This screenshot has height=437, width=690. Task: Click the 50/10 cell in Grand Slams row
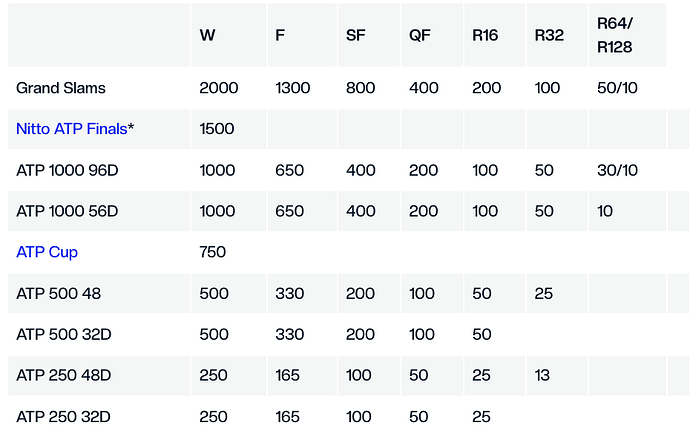(617, 88)
